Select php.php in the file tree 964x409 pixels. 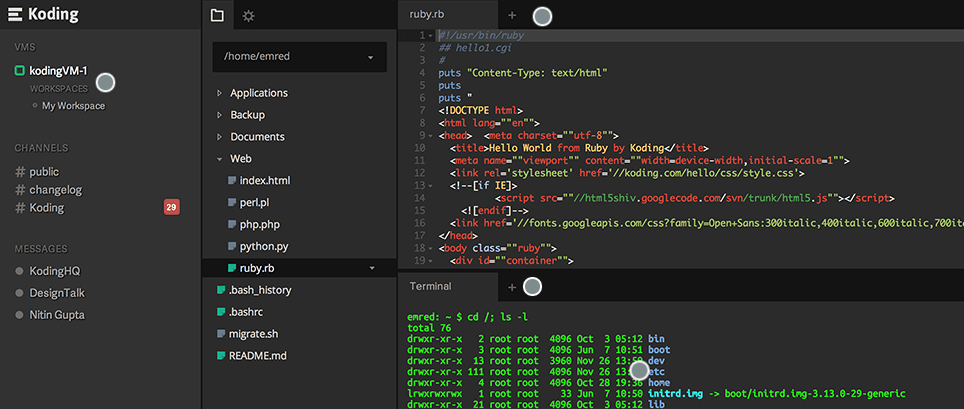[260, 224]
